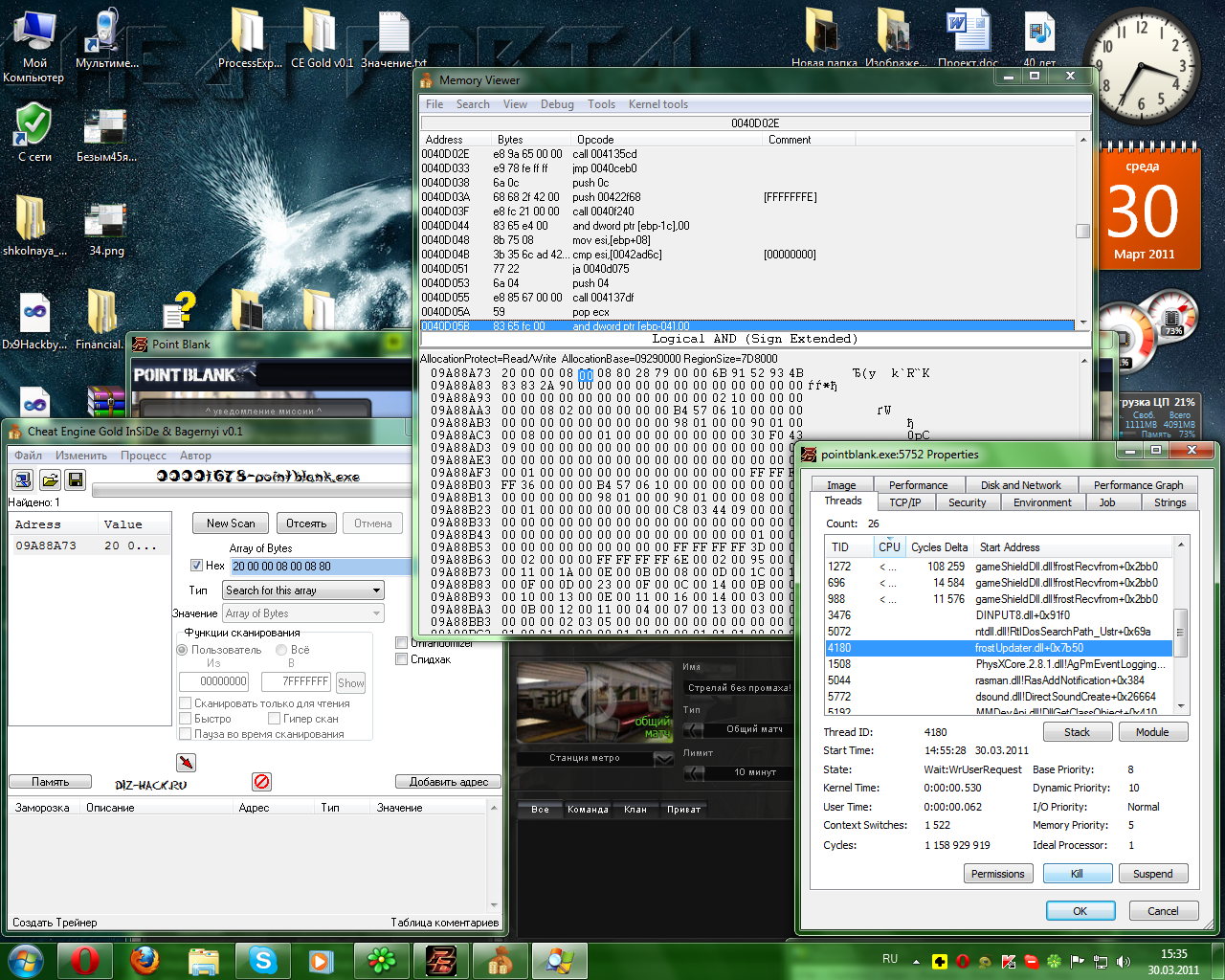Switch to the Performance Graph tab
Screen dimensions: 1225x980
[1138, 485]
